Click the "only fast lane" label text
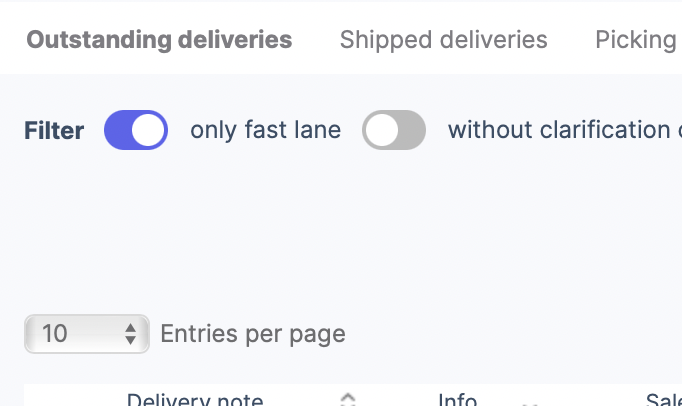Viewport: 682px width, 406px height. point(265,130)
